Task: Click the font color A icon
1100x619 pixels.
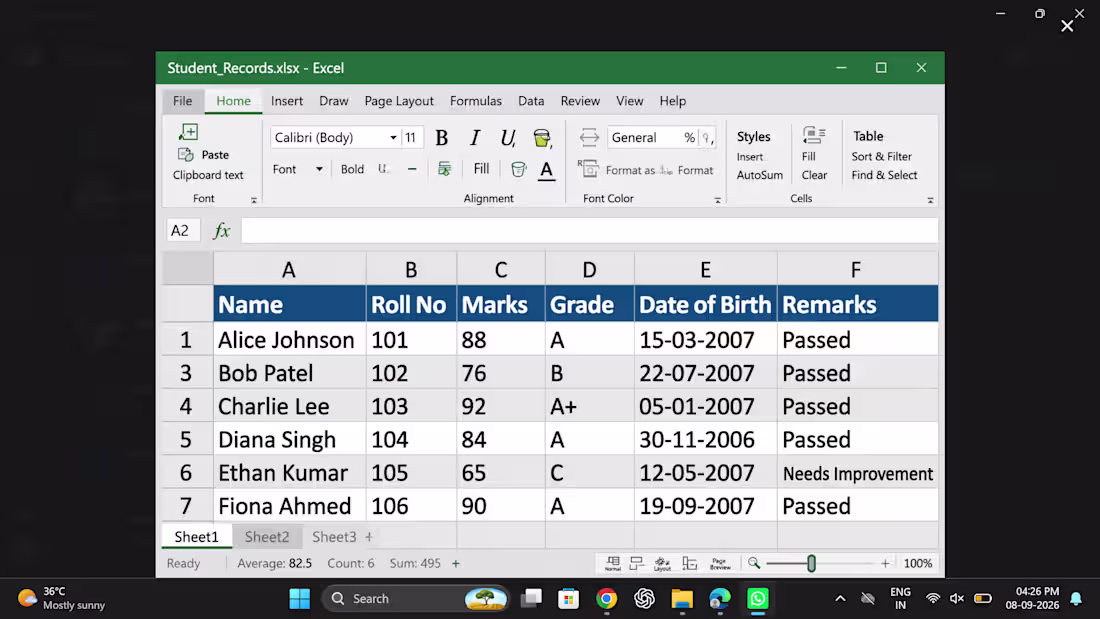Action: 546,170
